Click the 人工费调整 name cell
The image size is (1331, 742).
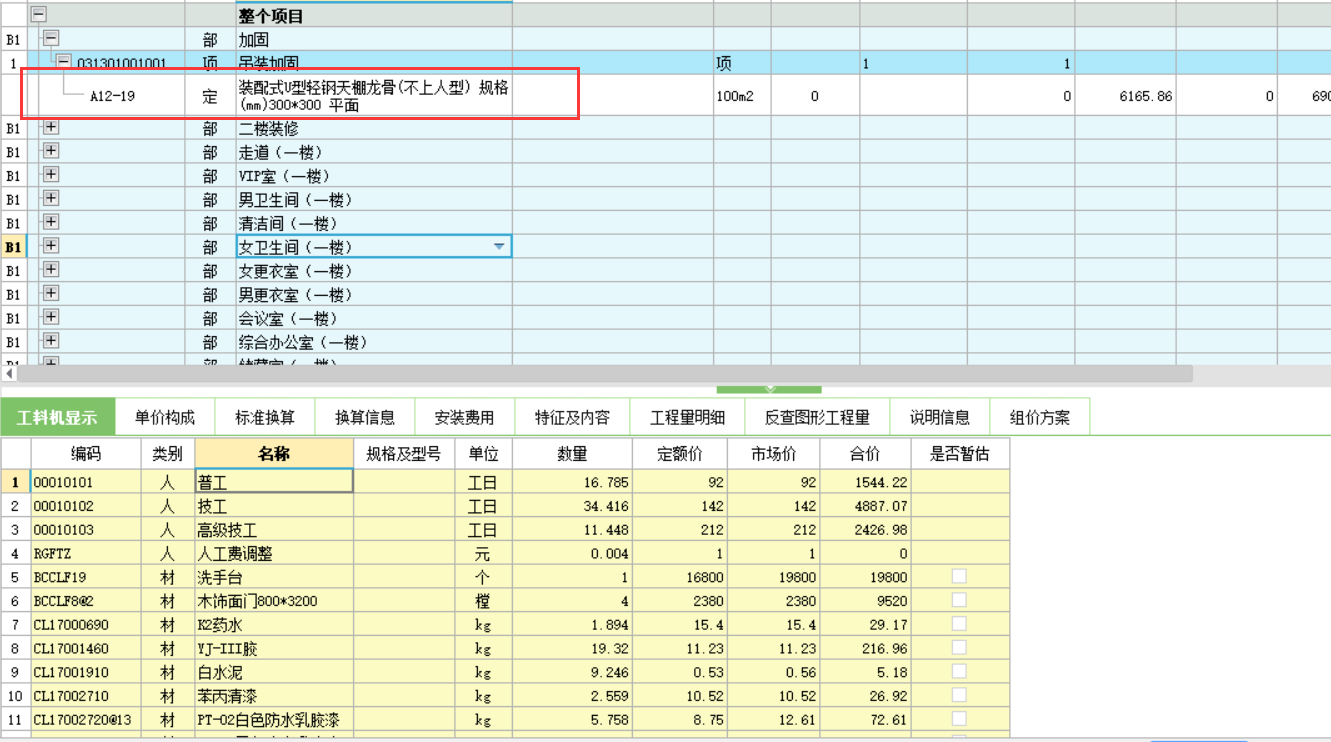pyautogui.click(x=274, y=553)
